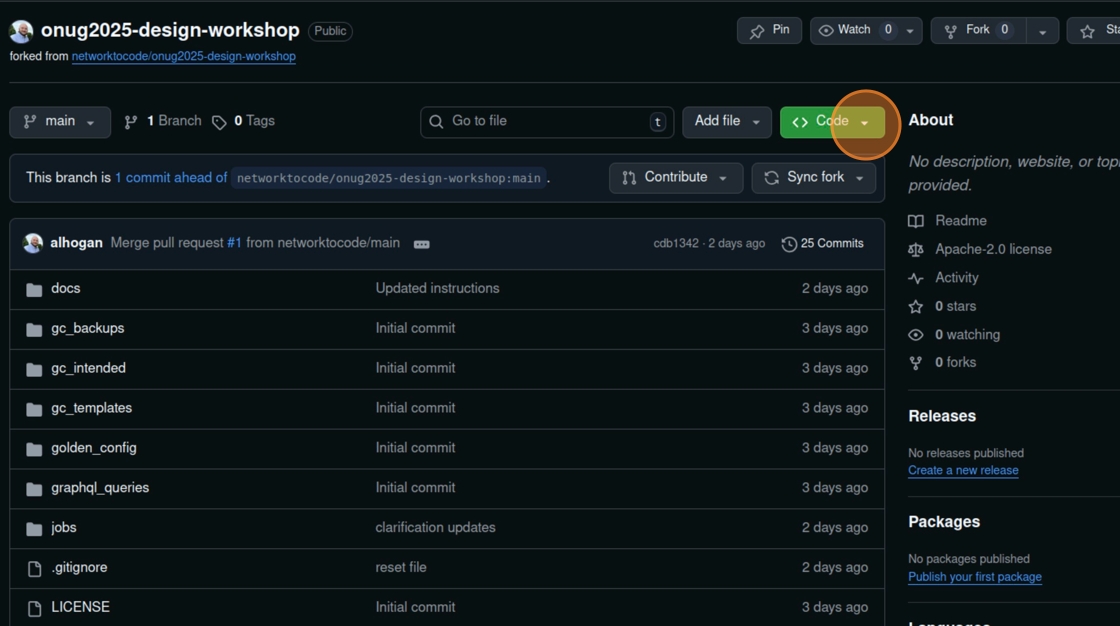Click the 0 watching link

967,334
